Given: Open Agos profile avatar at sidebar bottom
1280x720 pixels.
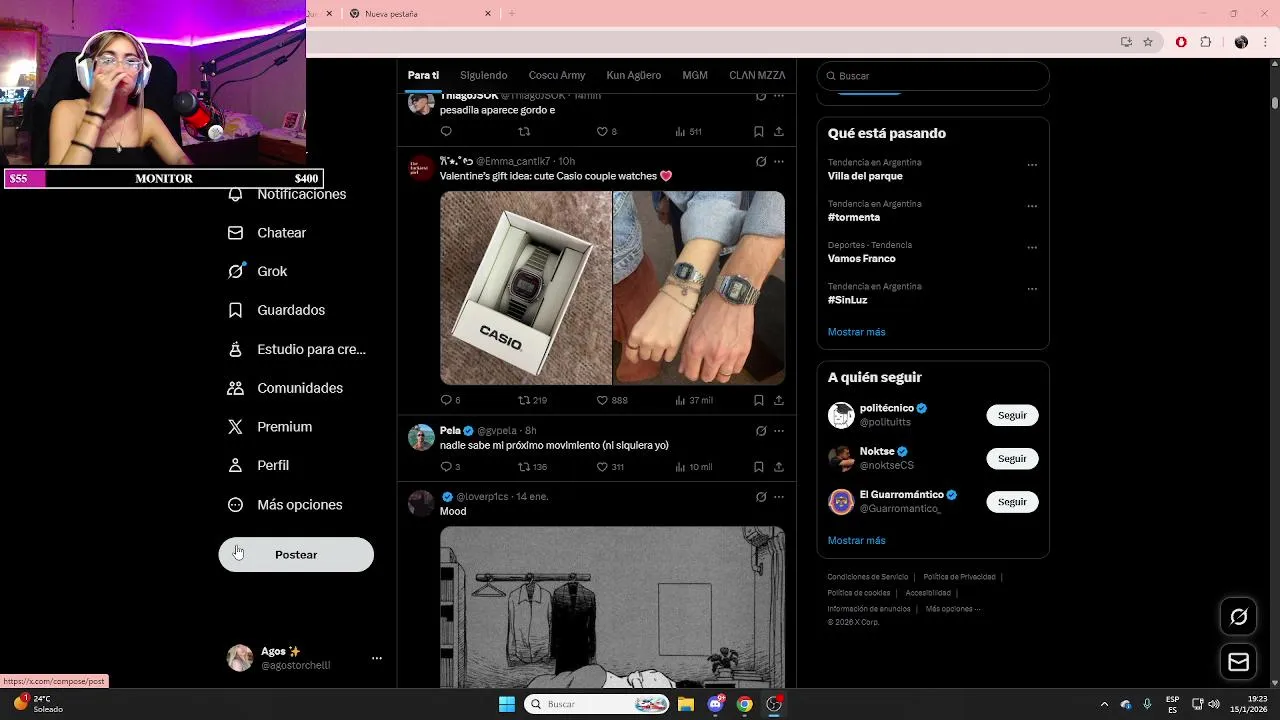Looking at the screenshot, I should click(x=240, y=658).
